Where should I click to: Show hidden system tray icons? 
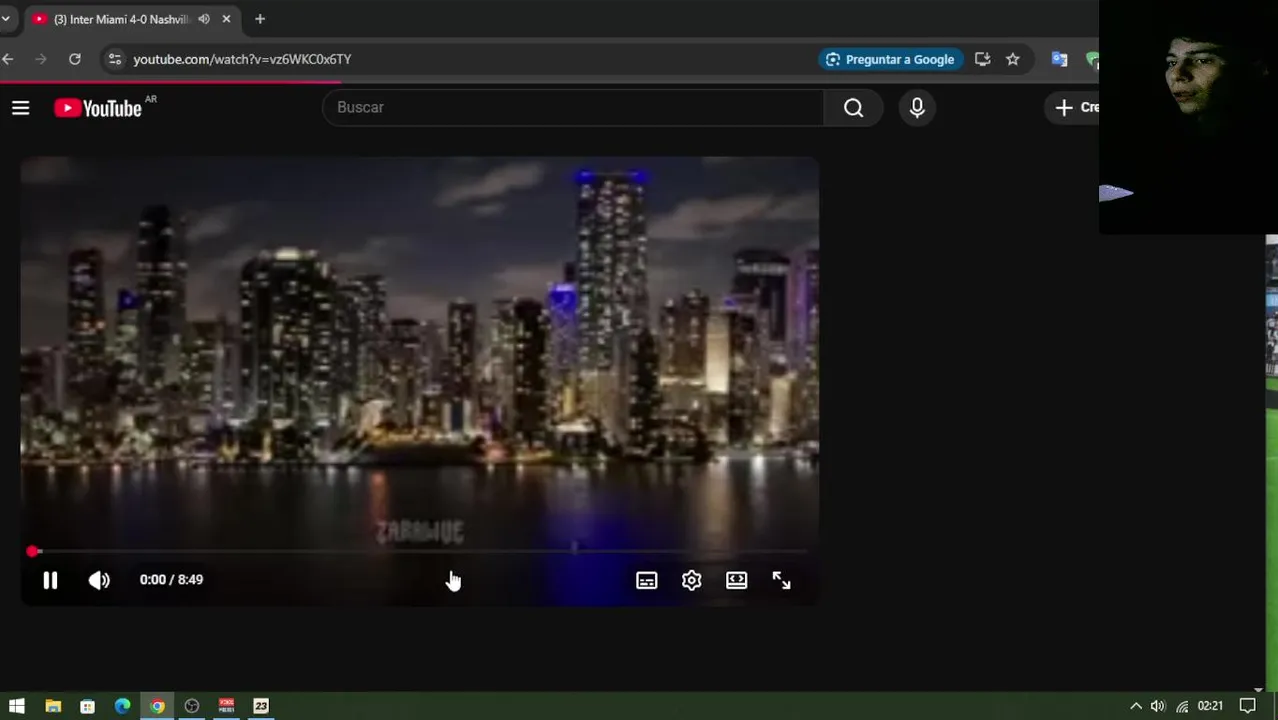tap(1136, 706)
